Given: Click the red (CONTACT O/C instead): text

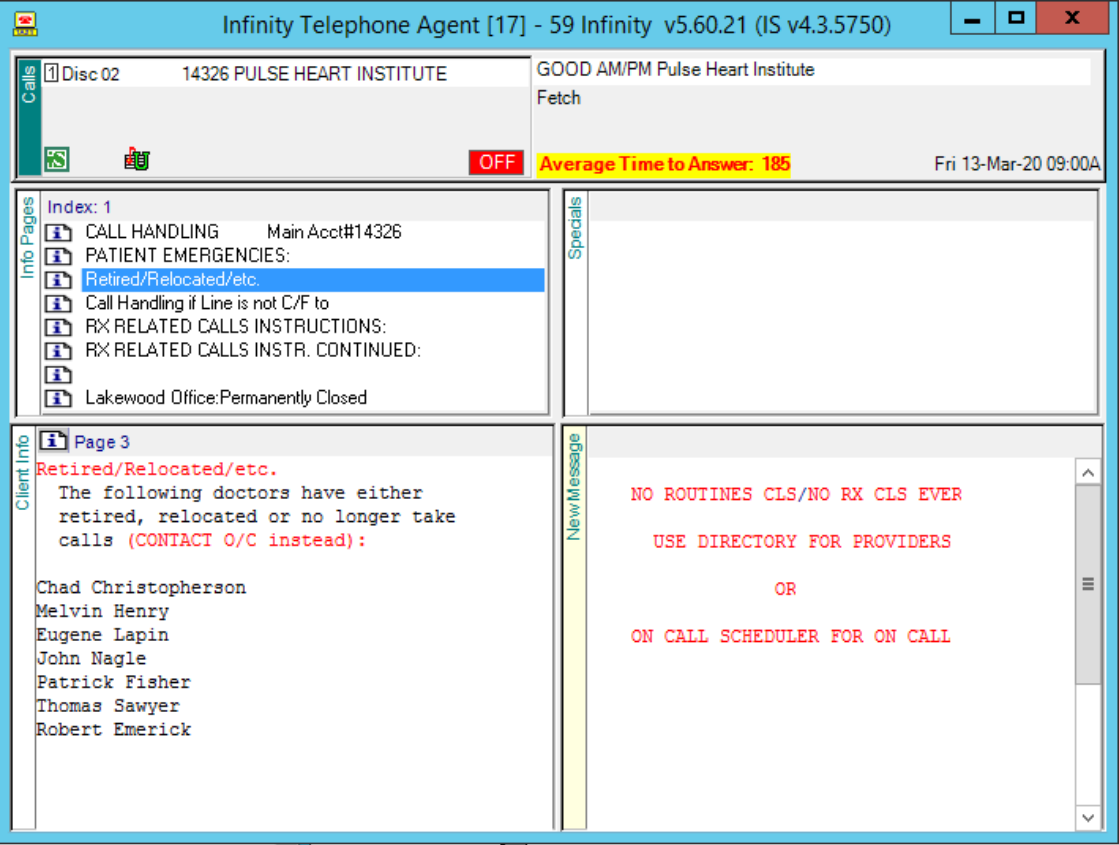Looking at the screenshot, I should (247, 540).
